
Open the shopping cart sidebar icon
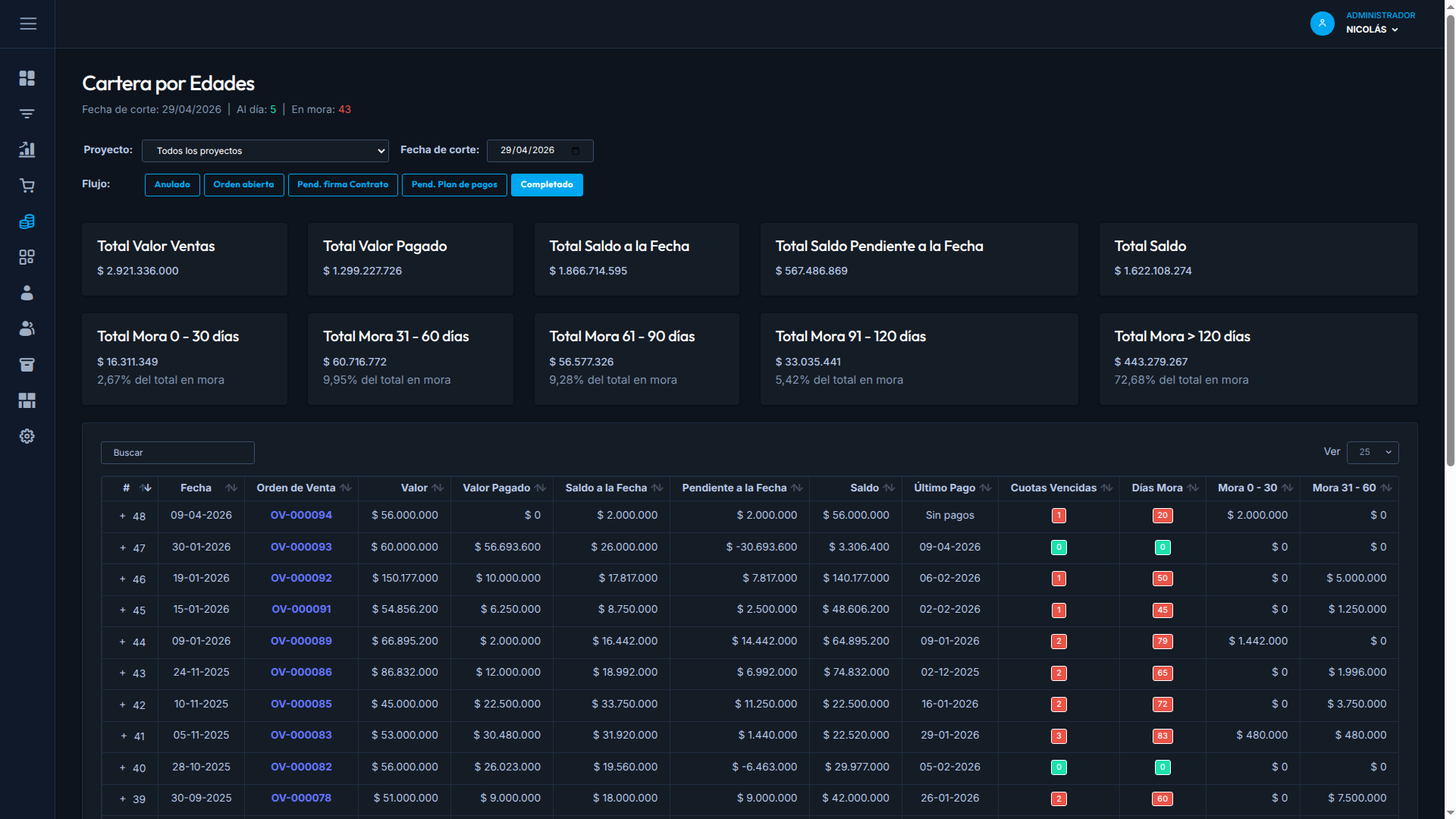(27, 186)
